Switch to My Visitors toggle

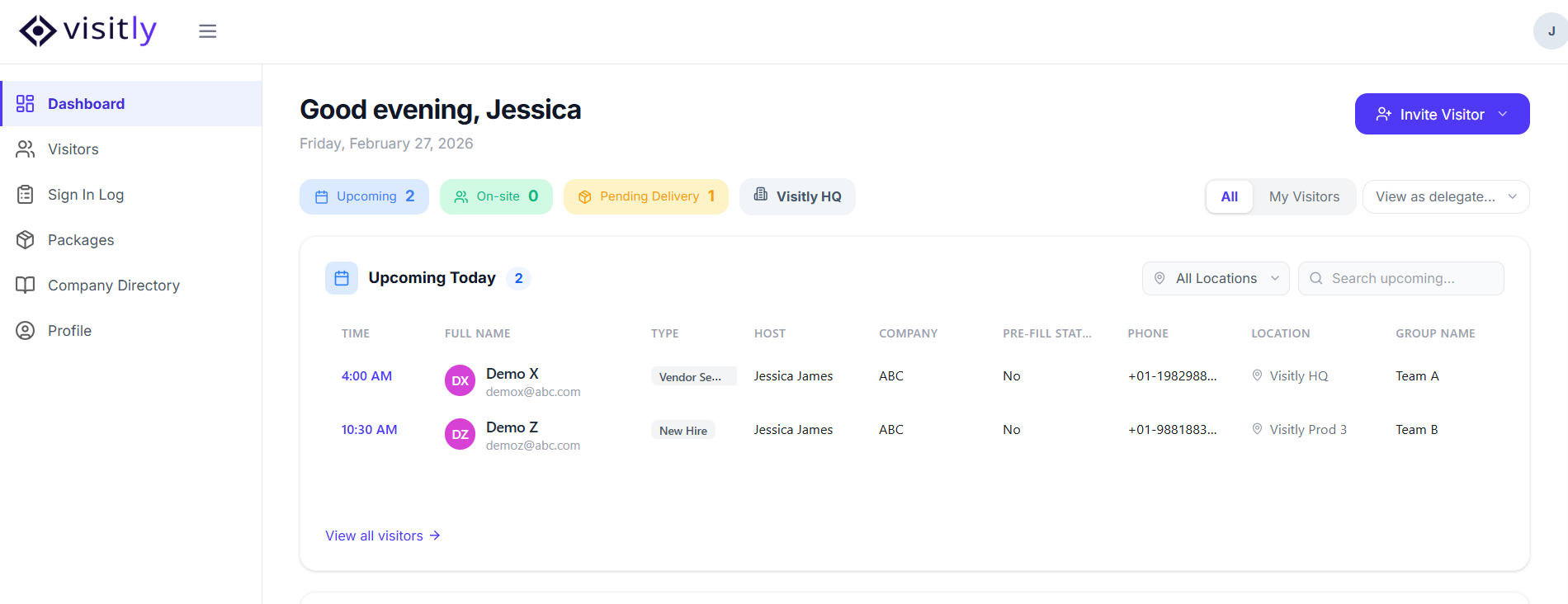coord(1304,196)
